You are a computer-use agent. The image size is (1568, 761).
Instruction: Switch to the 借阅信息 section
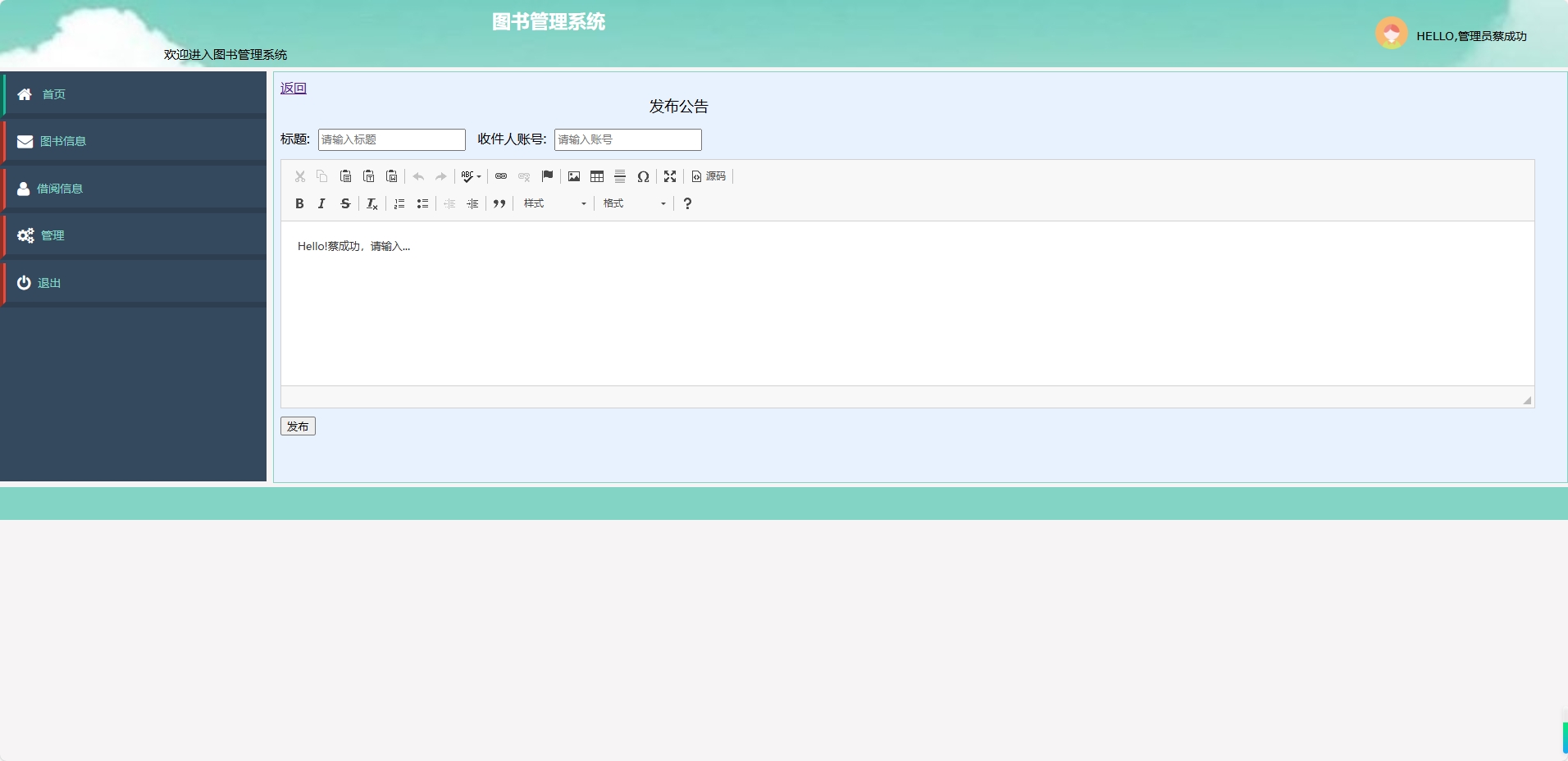pyautogui.click(x=59, y=188)
